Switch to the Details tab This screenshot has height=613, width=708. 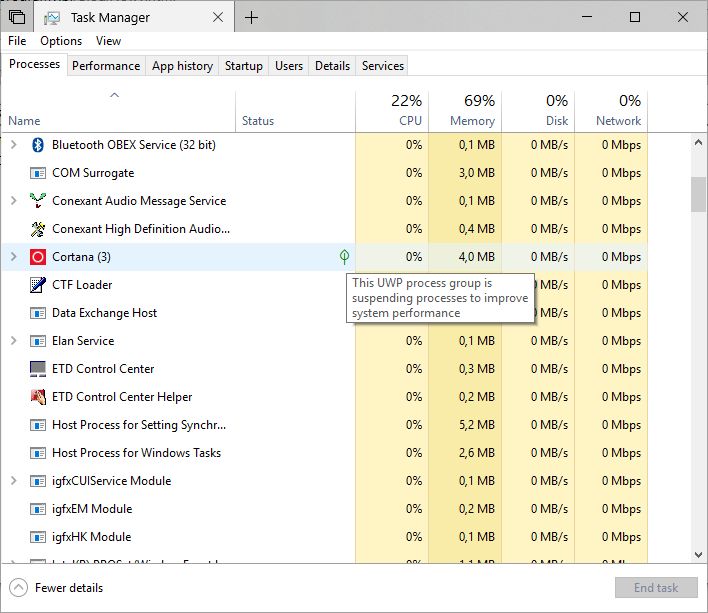point(332,66)
